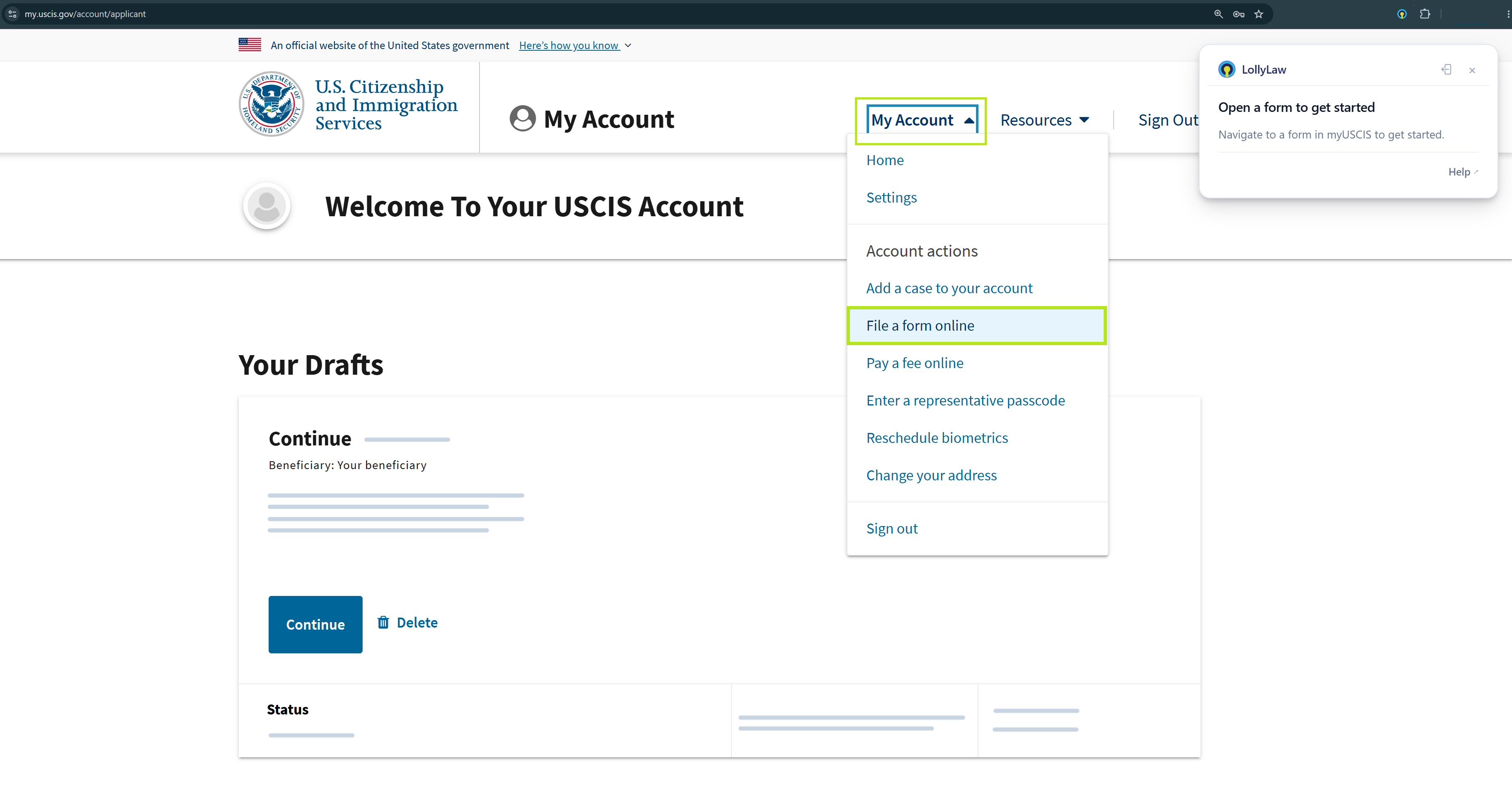Click the Status label in draft card
The width and height of the screenshot is (1512, 786).
pos(288,710)
